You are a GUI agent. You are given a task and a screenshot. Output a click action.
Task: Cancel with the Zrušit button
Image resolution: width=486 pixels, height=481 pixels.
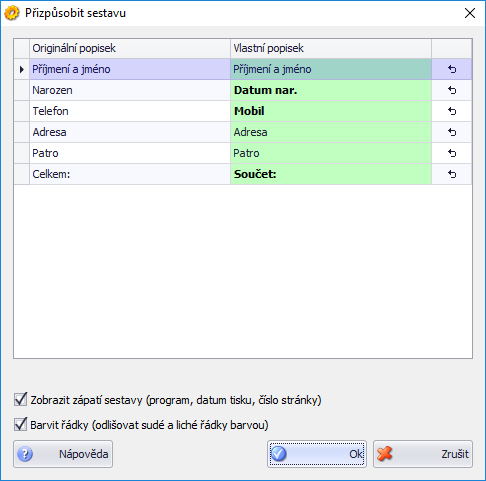(423, 454)
